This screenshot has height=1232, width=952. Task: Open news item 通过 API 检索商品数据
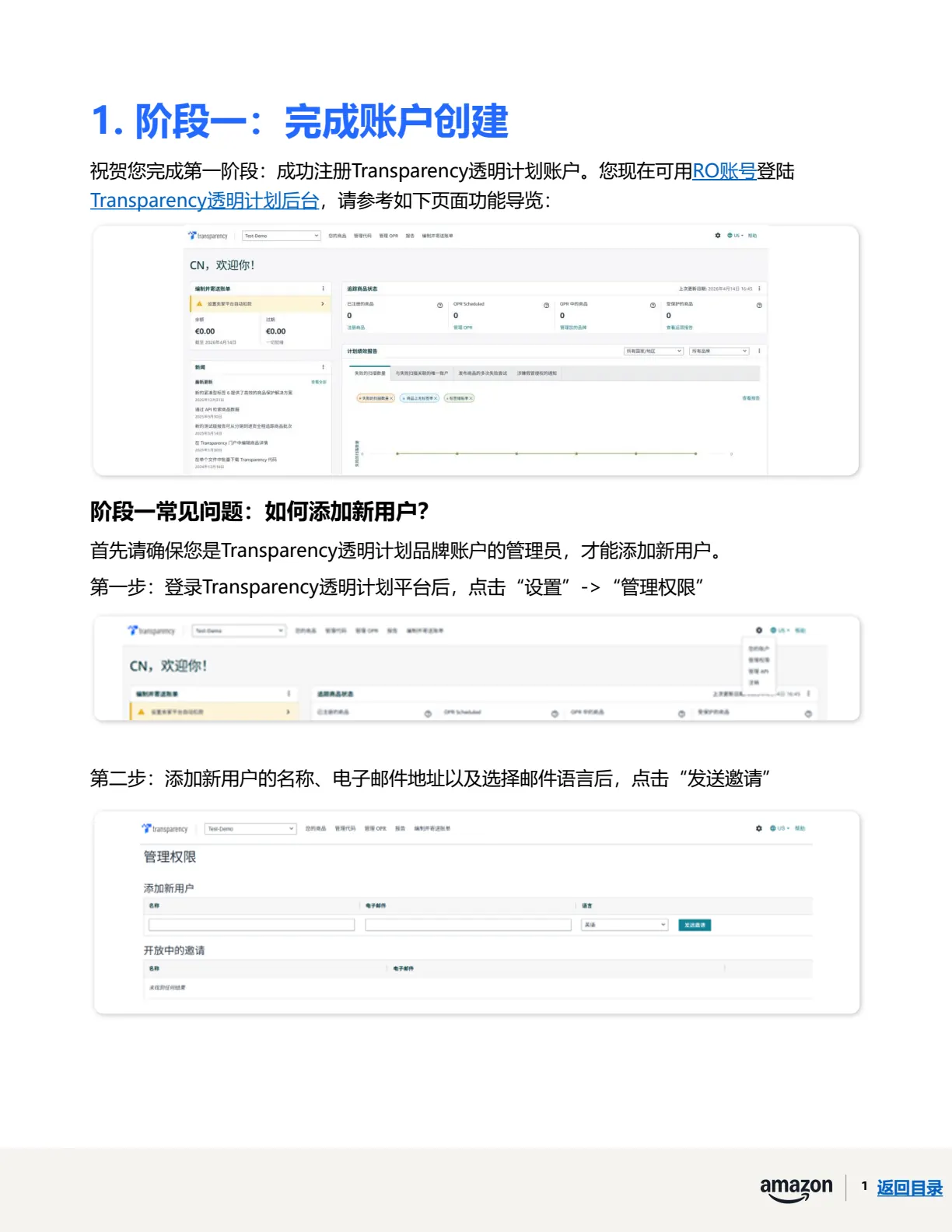pos(217,409)
